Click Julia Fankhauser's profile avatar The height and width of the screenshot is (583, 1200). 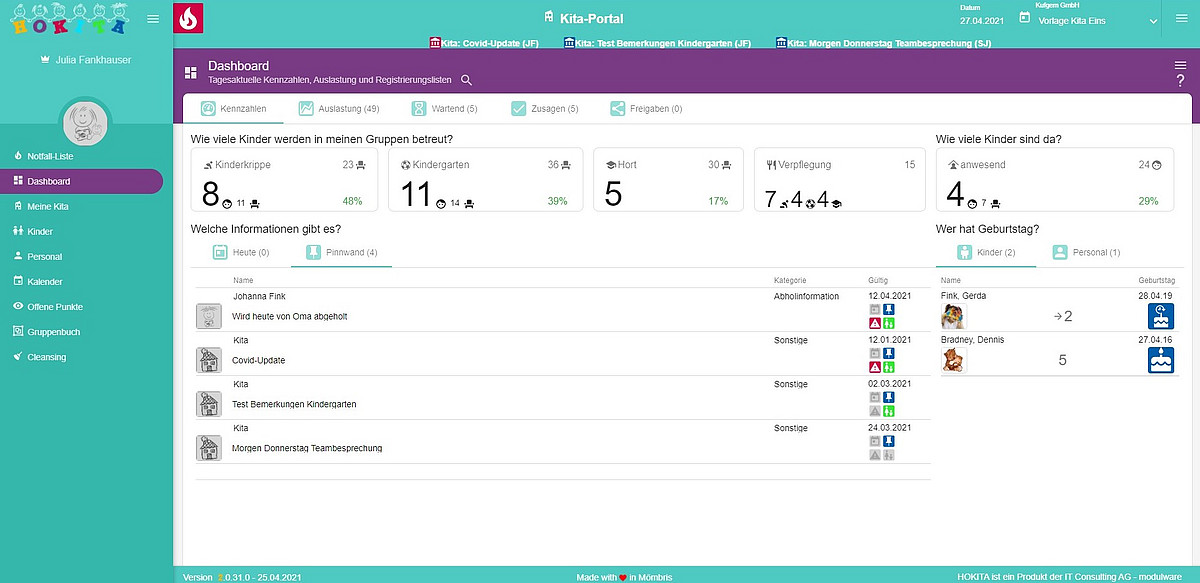[x=84, y=122]
